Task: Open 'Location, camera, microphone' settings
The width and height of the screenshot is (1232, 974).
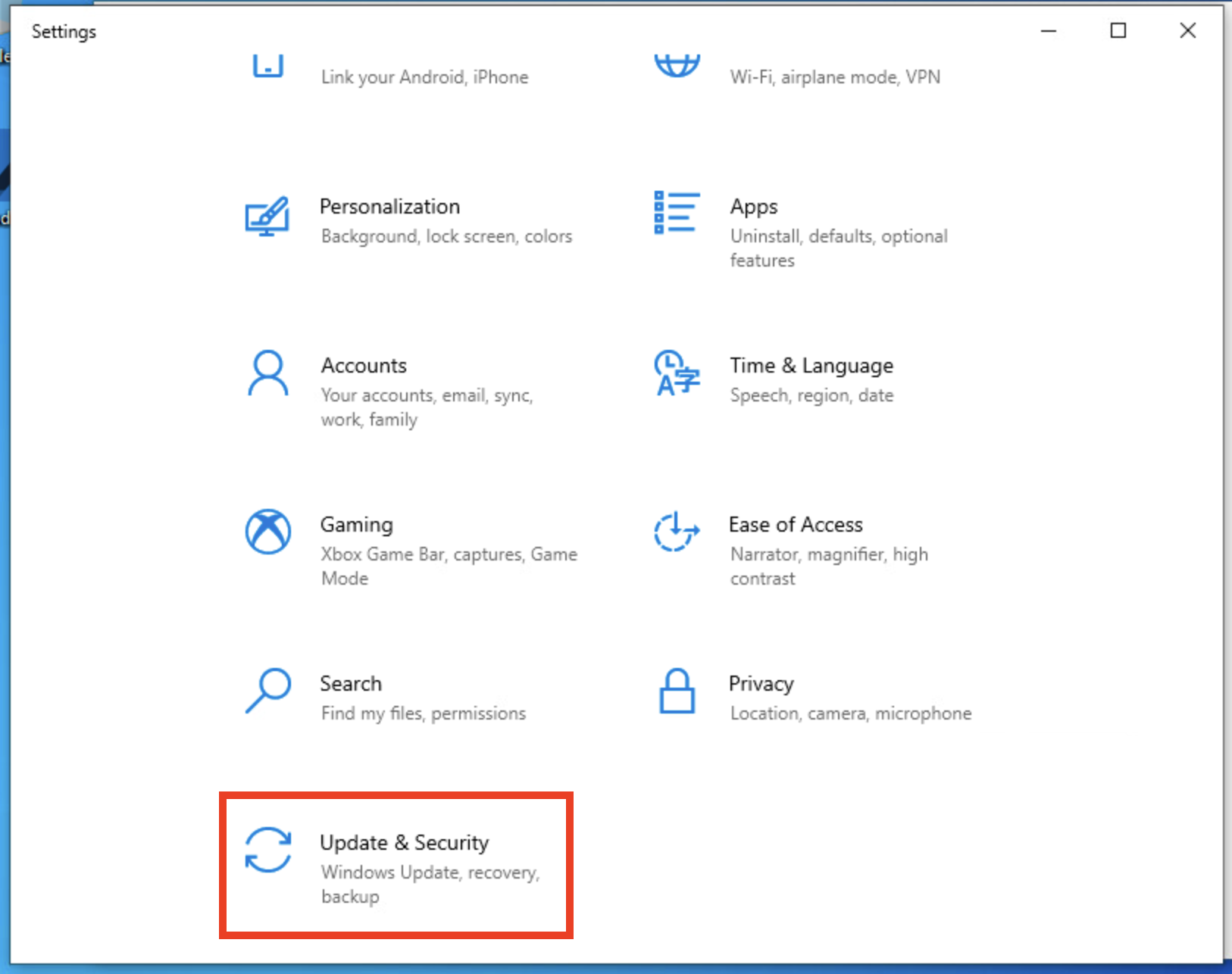Action: (x=851, y=713)
